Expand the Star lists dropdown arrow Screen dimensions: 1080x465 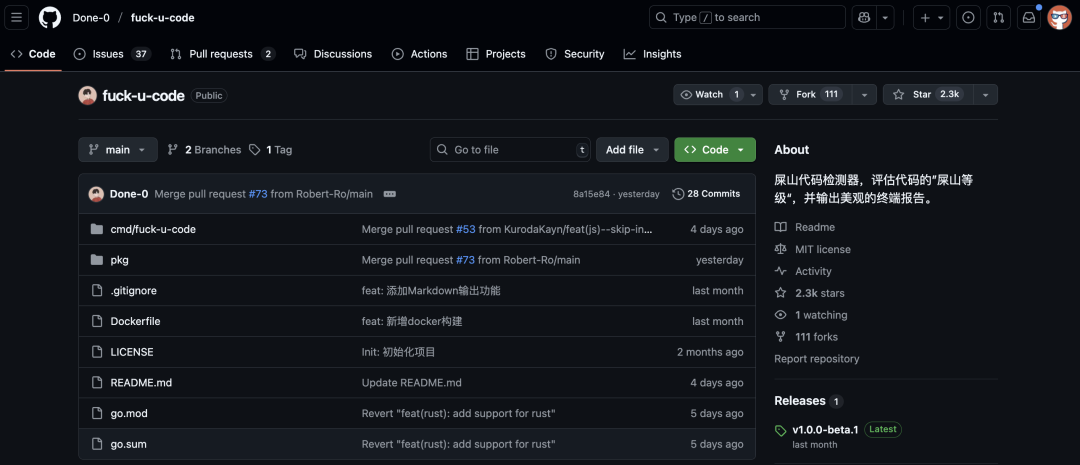click(x=986, y=94)
